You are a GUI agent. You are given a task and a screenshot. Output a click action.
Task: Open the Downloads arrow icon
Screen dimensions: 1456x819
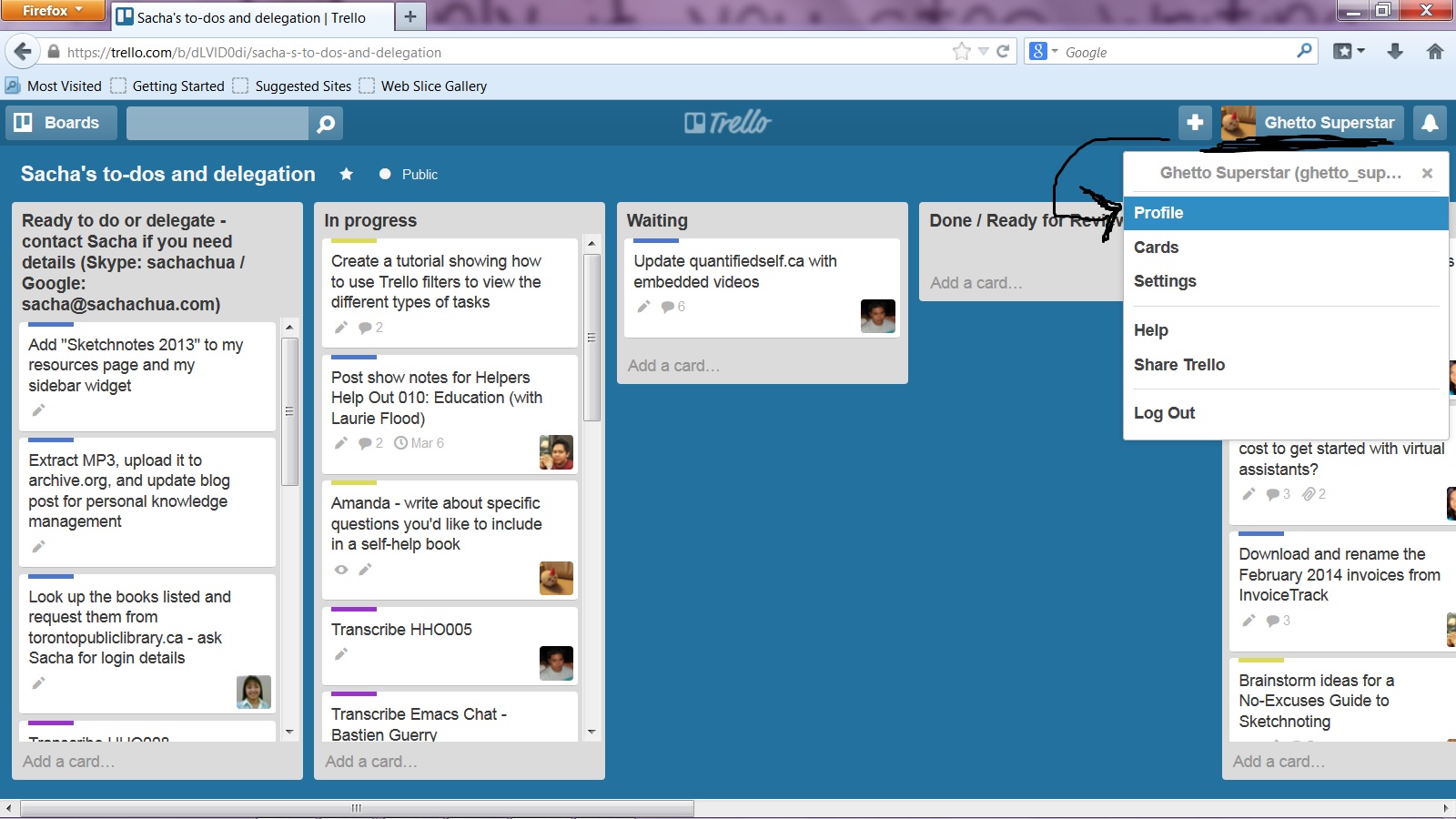coord(1395,52)
